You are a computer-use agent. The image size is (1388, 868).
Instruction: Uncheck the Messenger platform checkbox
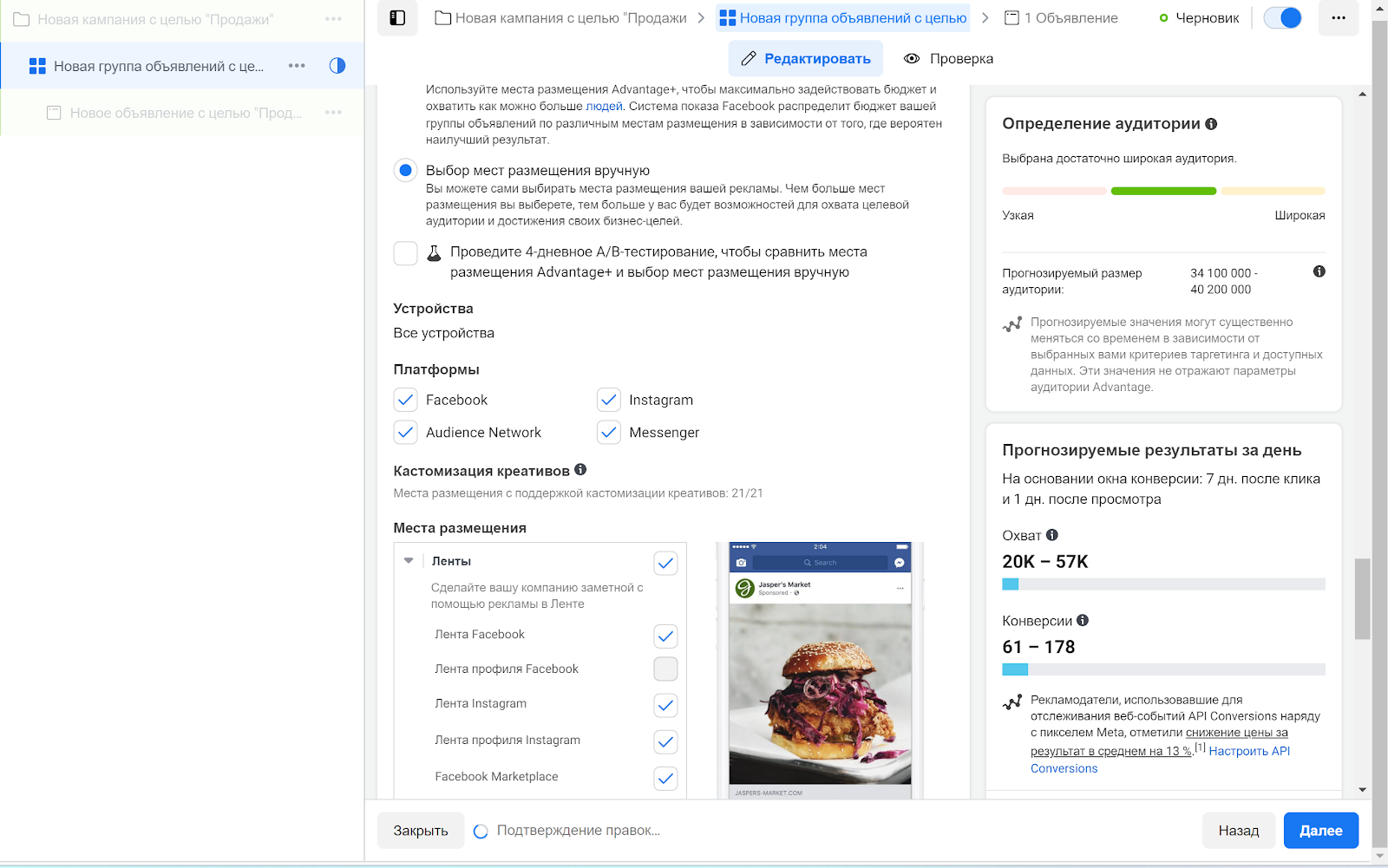[609, 432]
